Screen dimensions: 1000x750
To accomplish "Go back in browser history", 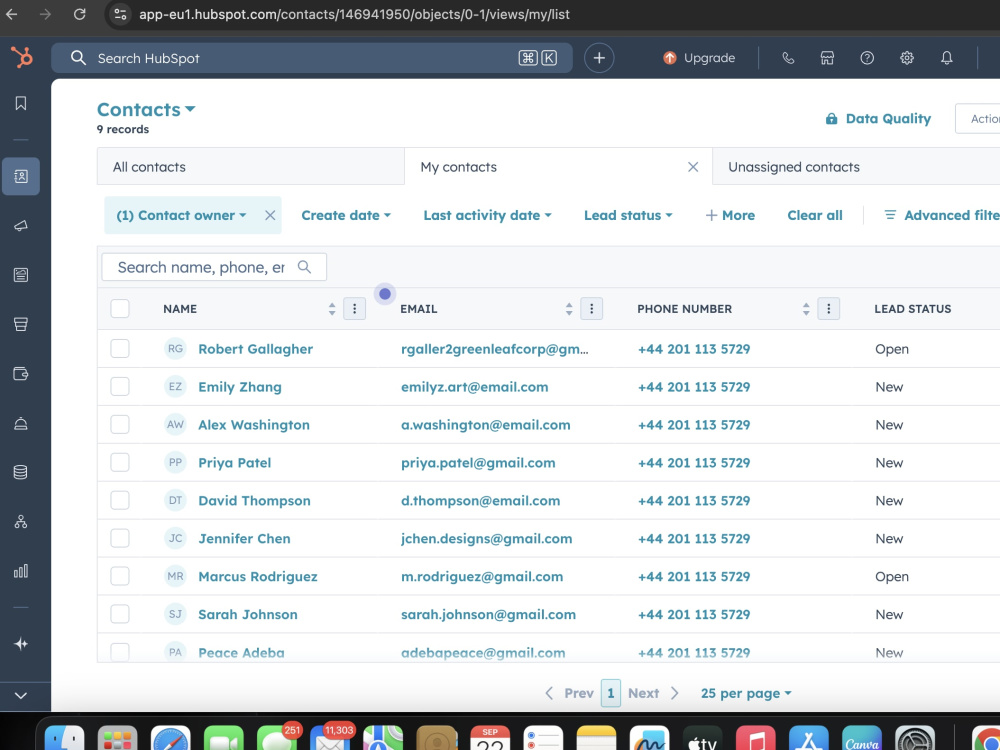I will tap(11, 14).
